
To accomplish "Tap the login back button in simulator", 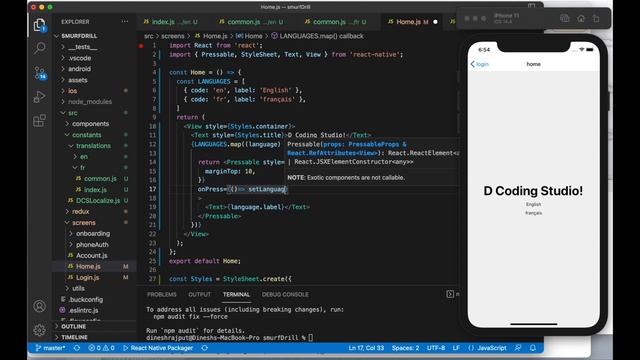I will 479,64.
